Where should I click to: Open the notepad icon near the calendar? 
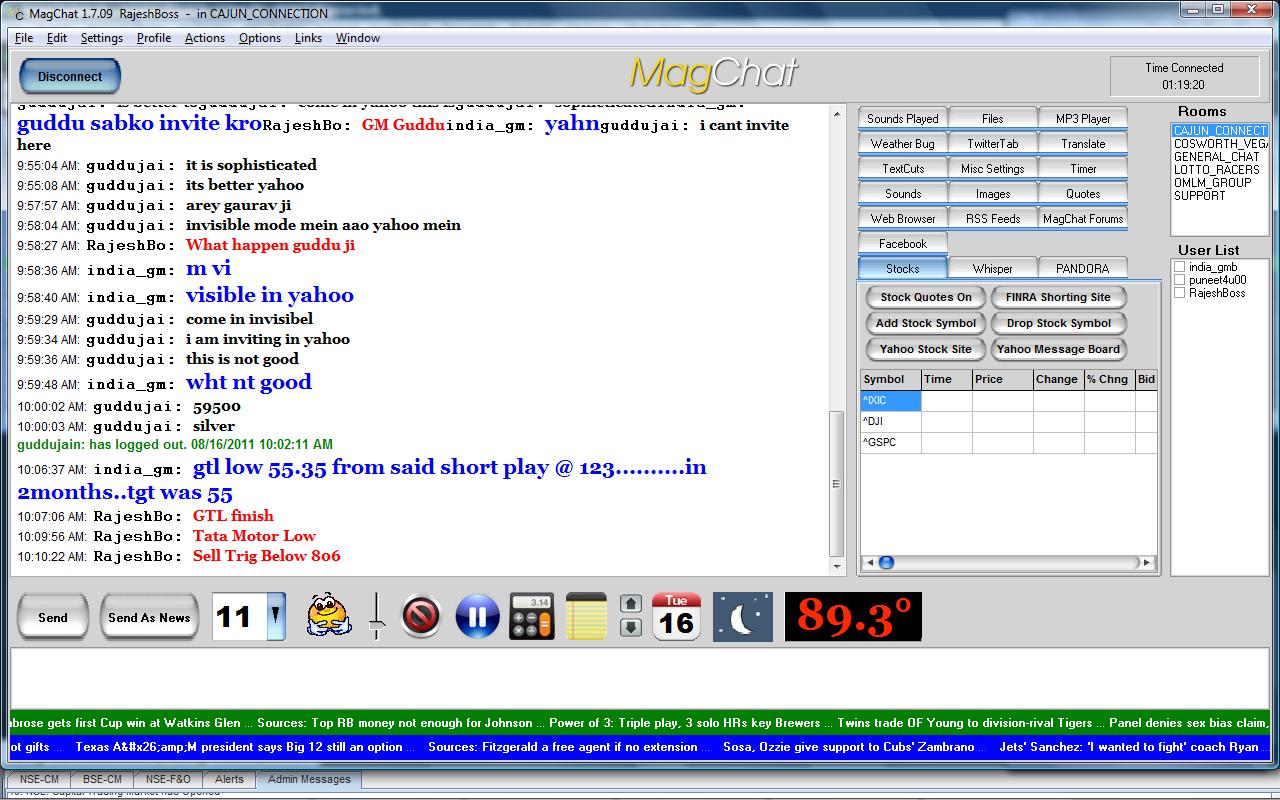click(586, 616)
